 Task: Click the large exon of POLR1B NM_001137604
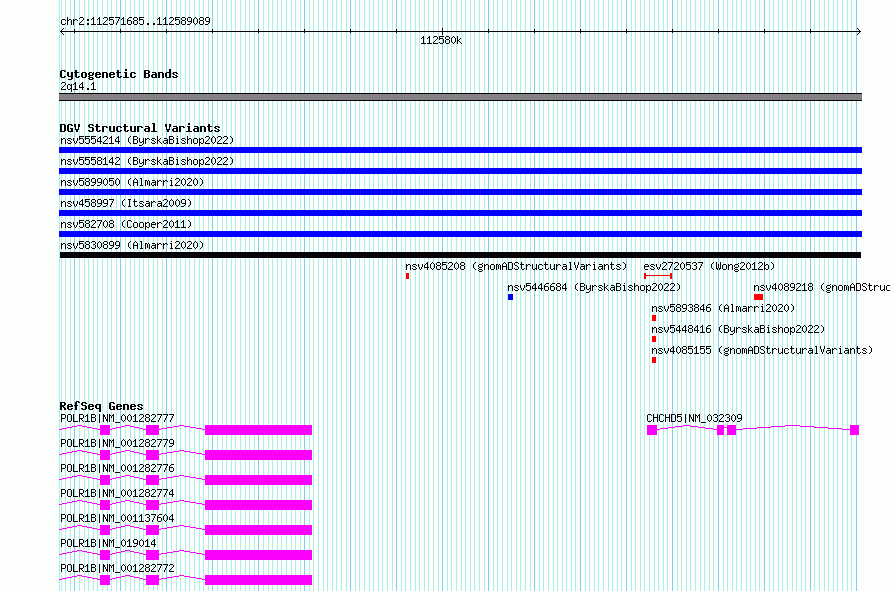click(258, 530)
